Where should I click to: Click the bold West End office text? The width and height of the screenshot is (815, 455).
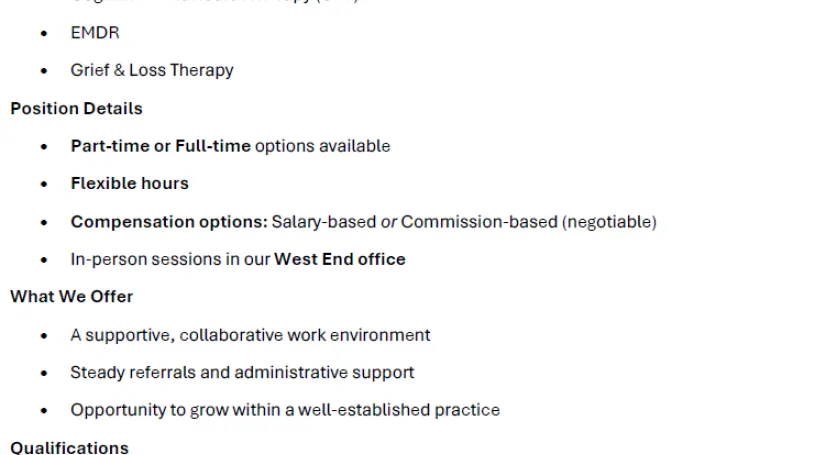coord(340,259)
